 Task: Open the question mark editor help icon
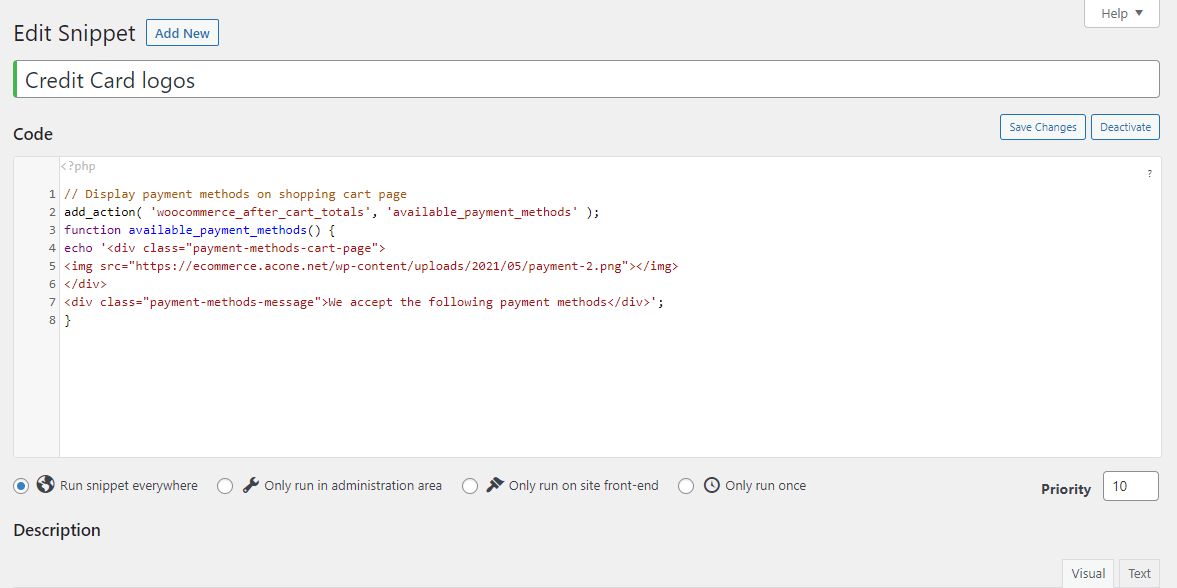(x=1149, y=174)
